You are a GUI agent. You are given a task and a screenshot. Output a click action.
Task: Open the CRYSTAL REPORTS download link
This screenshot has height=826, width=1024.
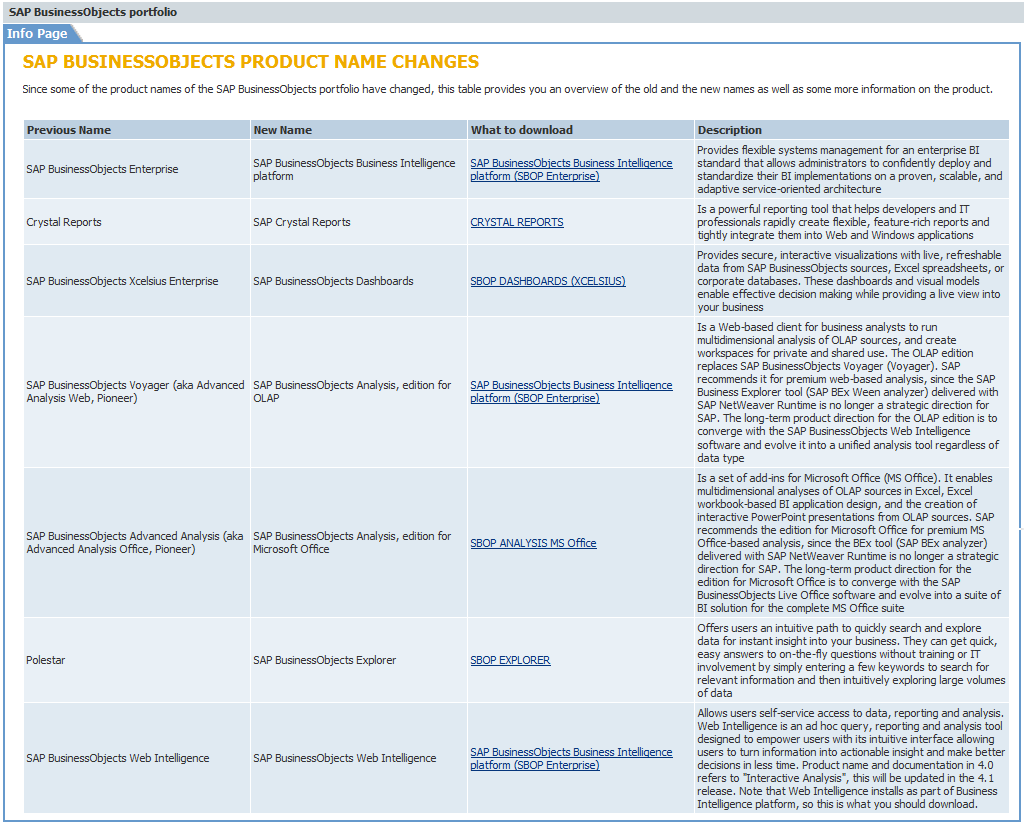click(516, 222)
